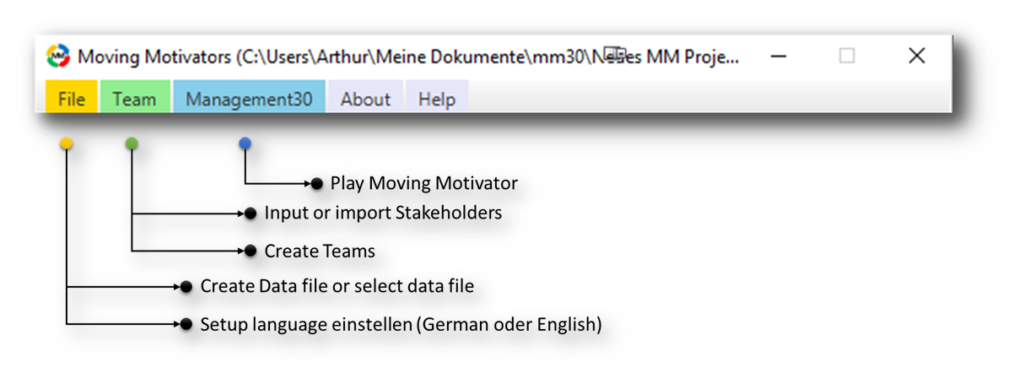The image size is (1024, 384).
Task: Select the Input or import Stakeholders label
Action: (x=383, y=213)
